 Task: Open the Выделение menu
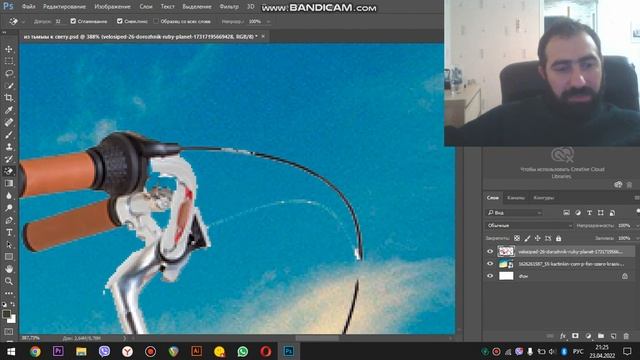(x=197, y=7)
